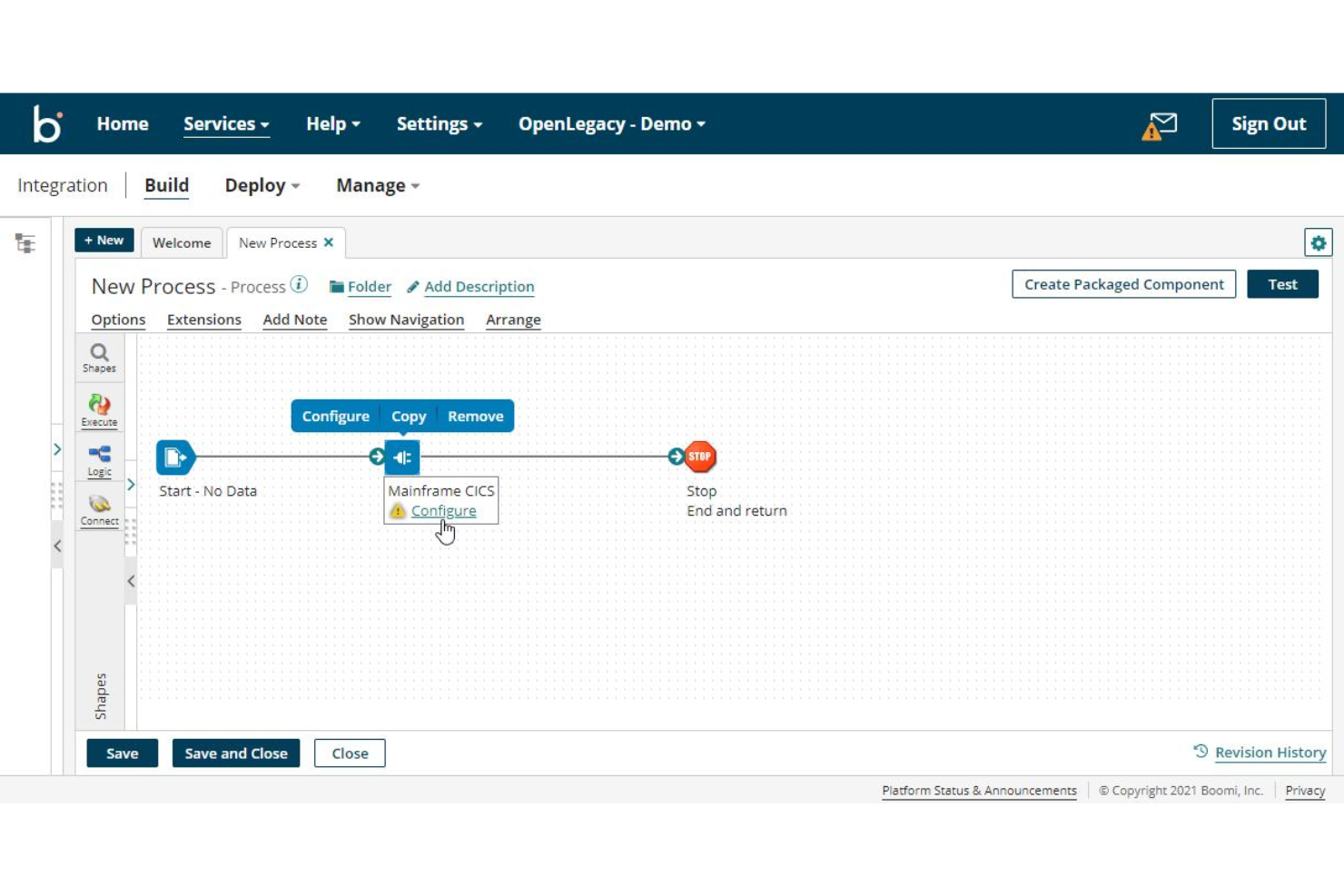Open the Folder link
This screenshot has height=896, width=1344.
click(370, 287)
